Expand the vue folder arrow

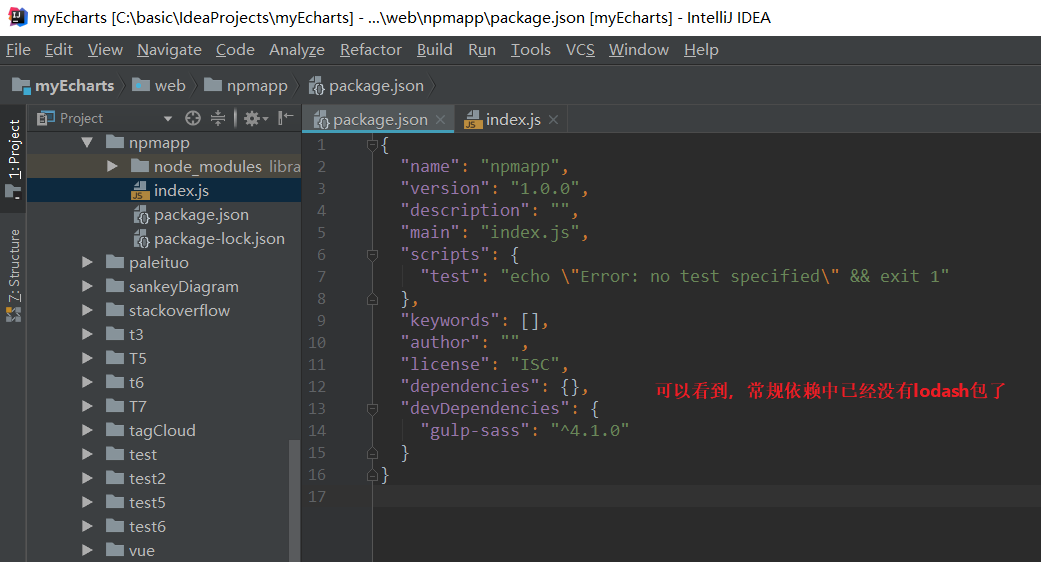87,551
